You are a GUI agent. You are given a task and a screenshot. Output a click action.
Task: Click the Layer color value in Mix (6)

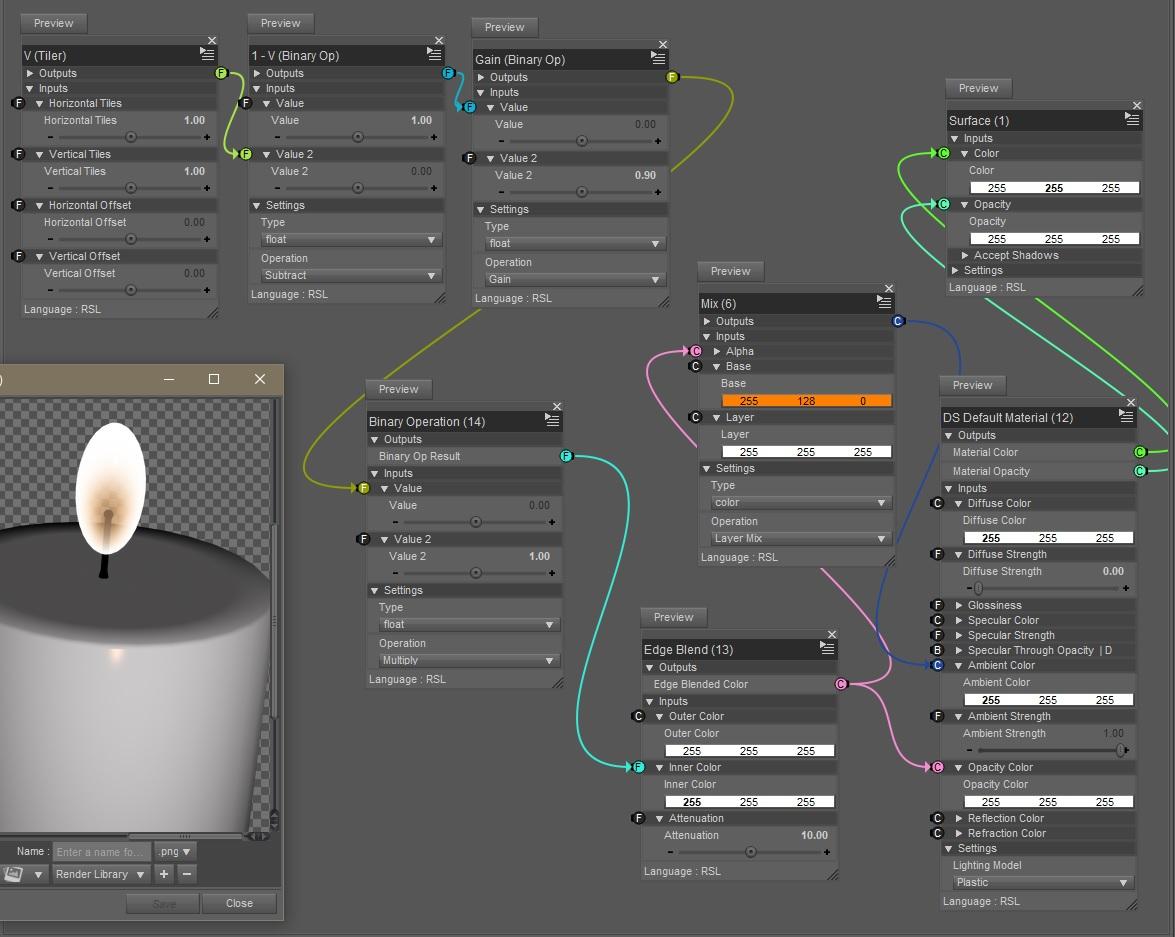coord(806,451)
